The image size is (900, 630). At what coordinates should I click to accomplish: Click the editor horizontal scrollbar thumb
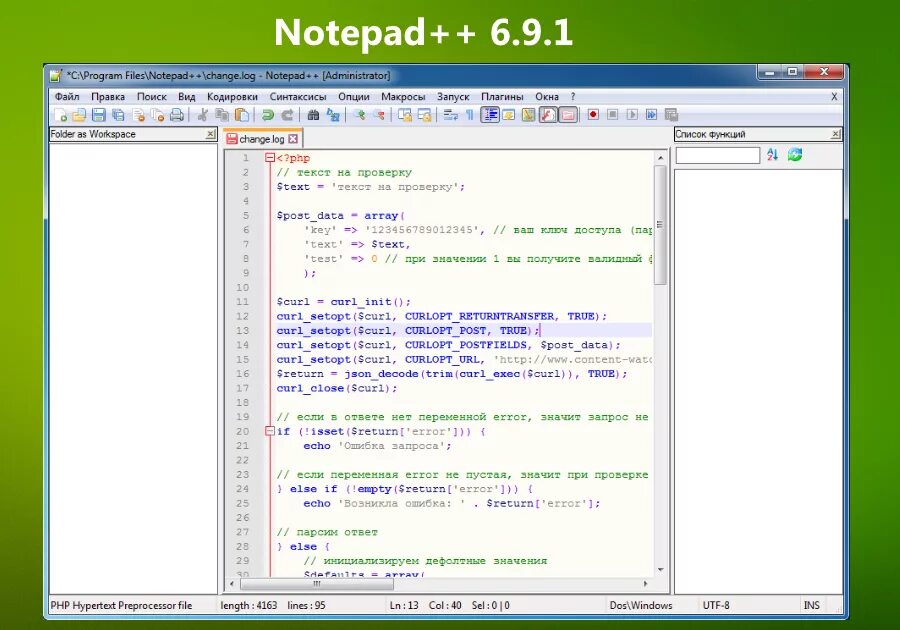click(317, 584)
